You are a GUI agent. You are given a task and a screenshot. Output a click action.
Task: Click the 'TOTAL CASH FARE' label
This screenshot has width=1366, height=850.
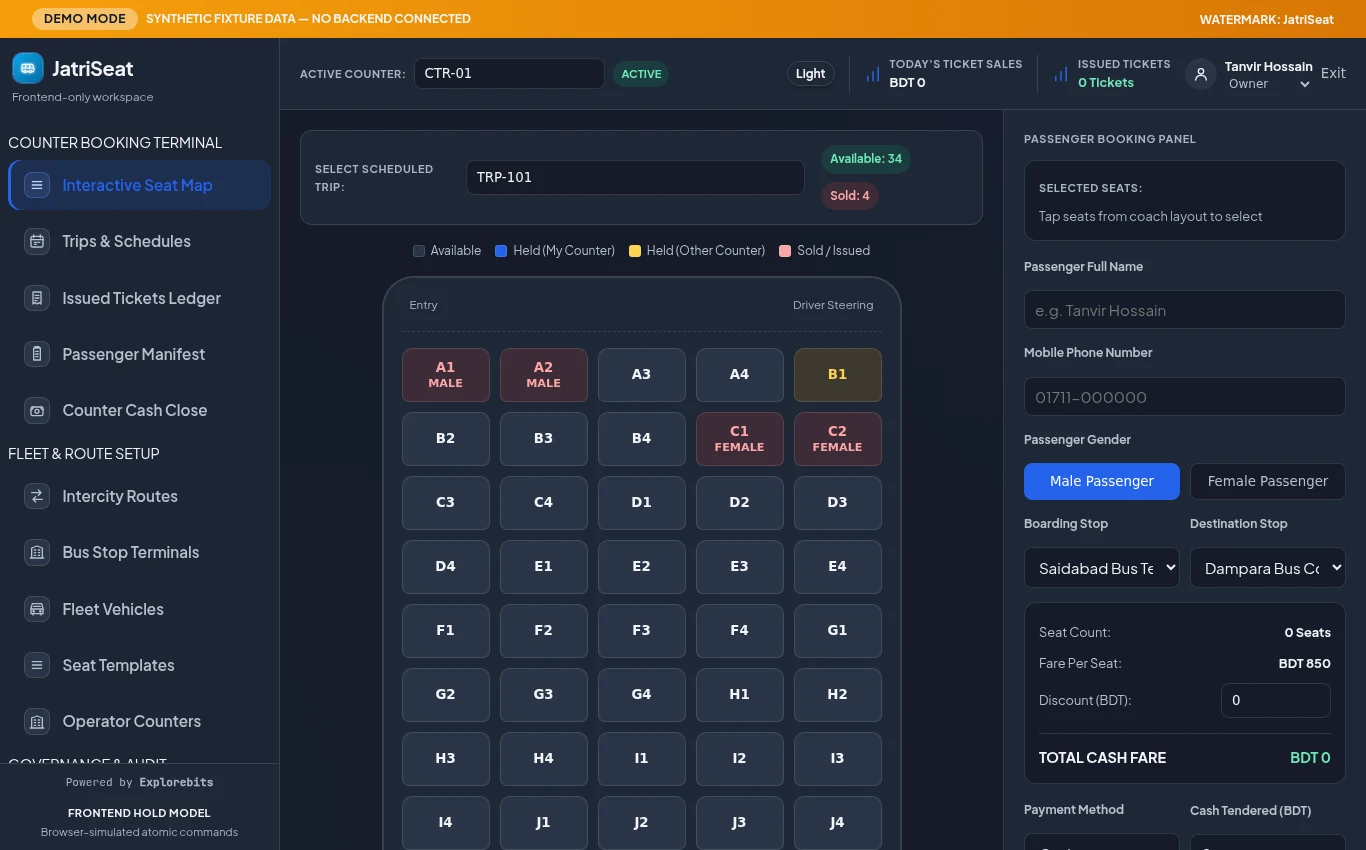click(1102, 758)
